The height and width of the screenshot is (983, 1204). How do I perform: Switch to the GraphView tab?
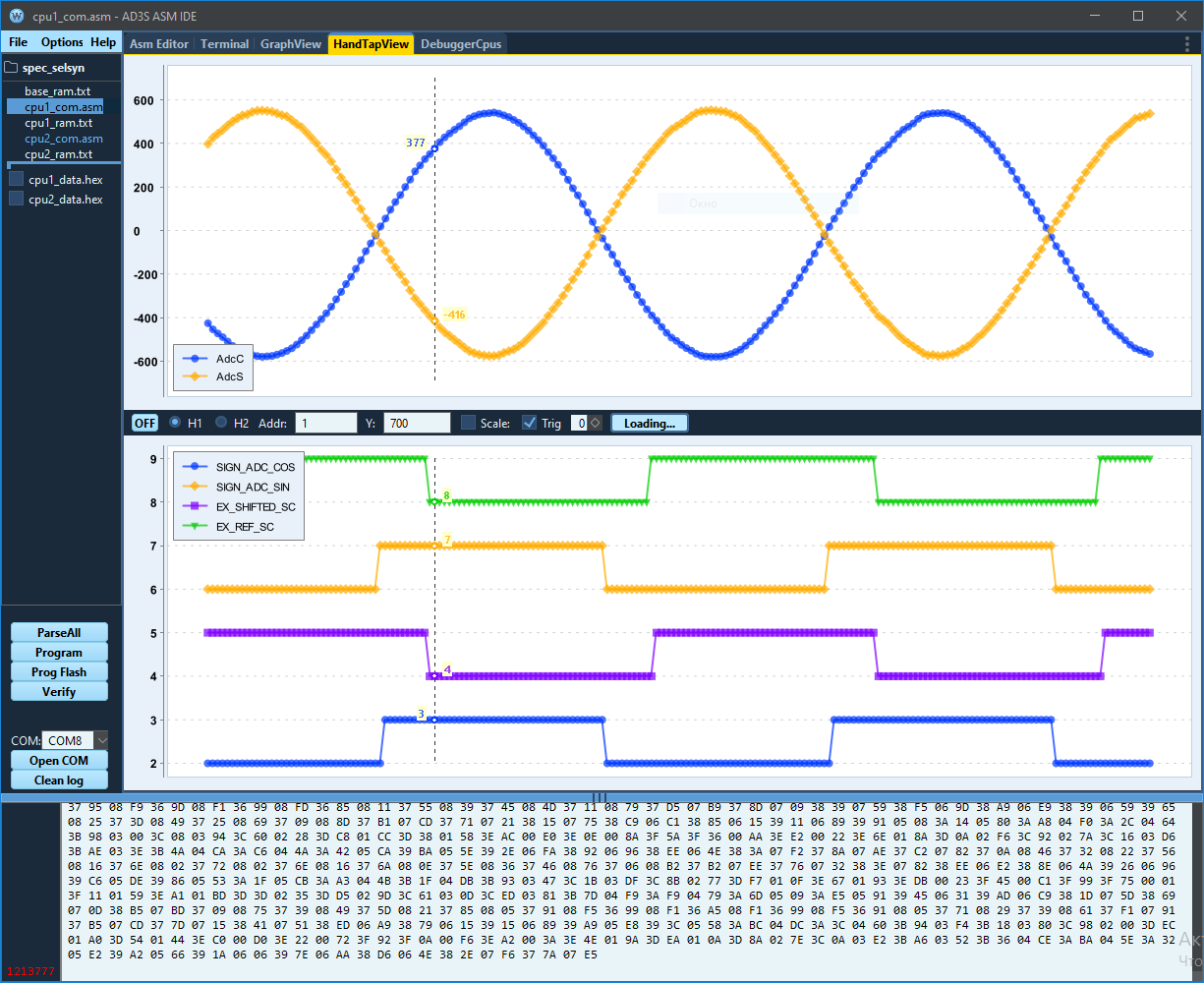pos(291,44)
